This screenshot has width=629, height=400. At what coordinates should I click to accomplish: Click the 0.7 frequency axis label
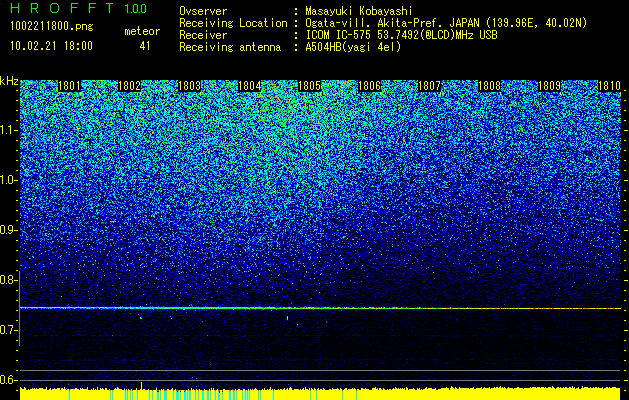pyautogui.click(x=9, y=330)
